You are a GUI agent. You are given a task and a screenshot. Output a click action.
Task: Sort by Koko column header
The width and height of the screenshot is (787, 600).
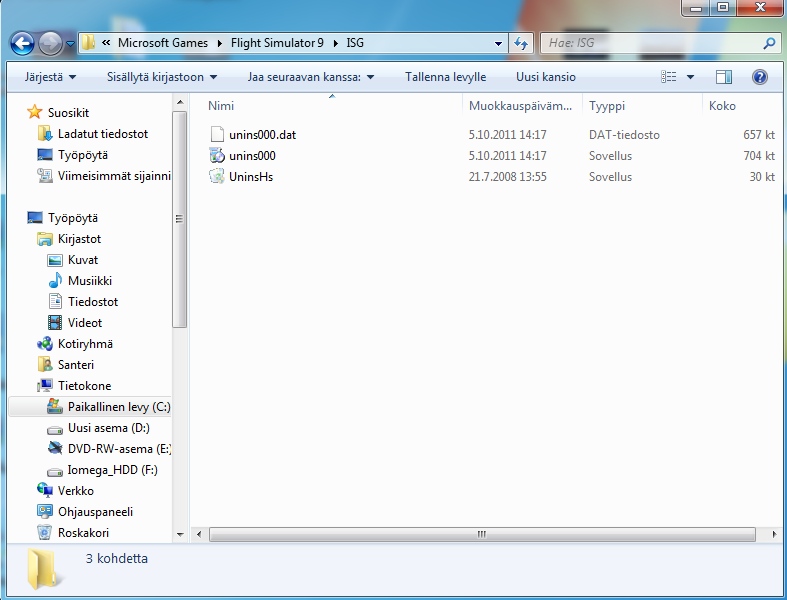(742, 105)
